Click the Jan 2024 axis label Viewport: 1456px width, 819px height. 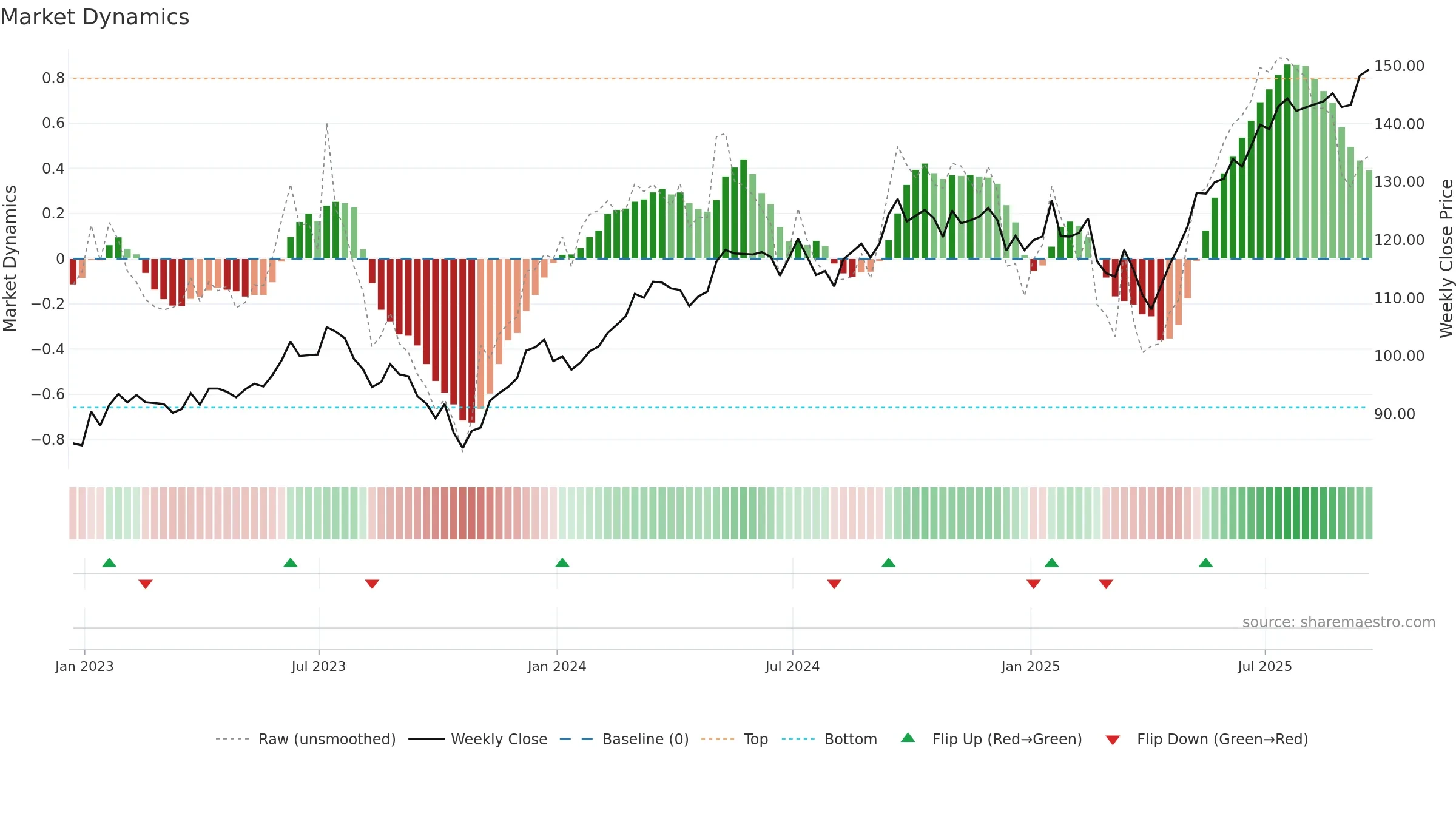pyautogui.click(x=557, y=666)
